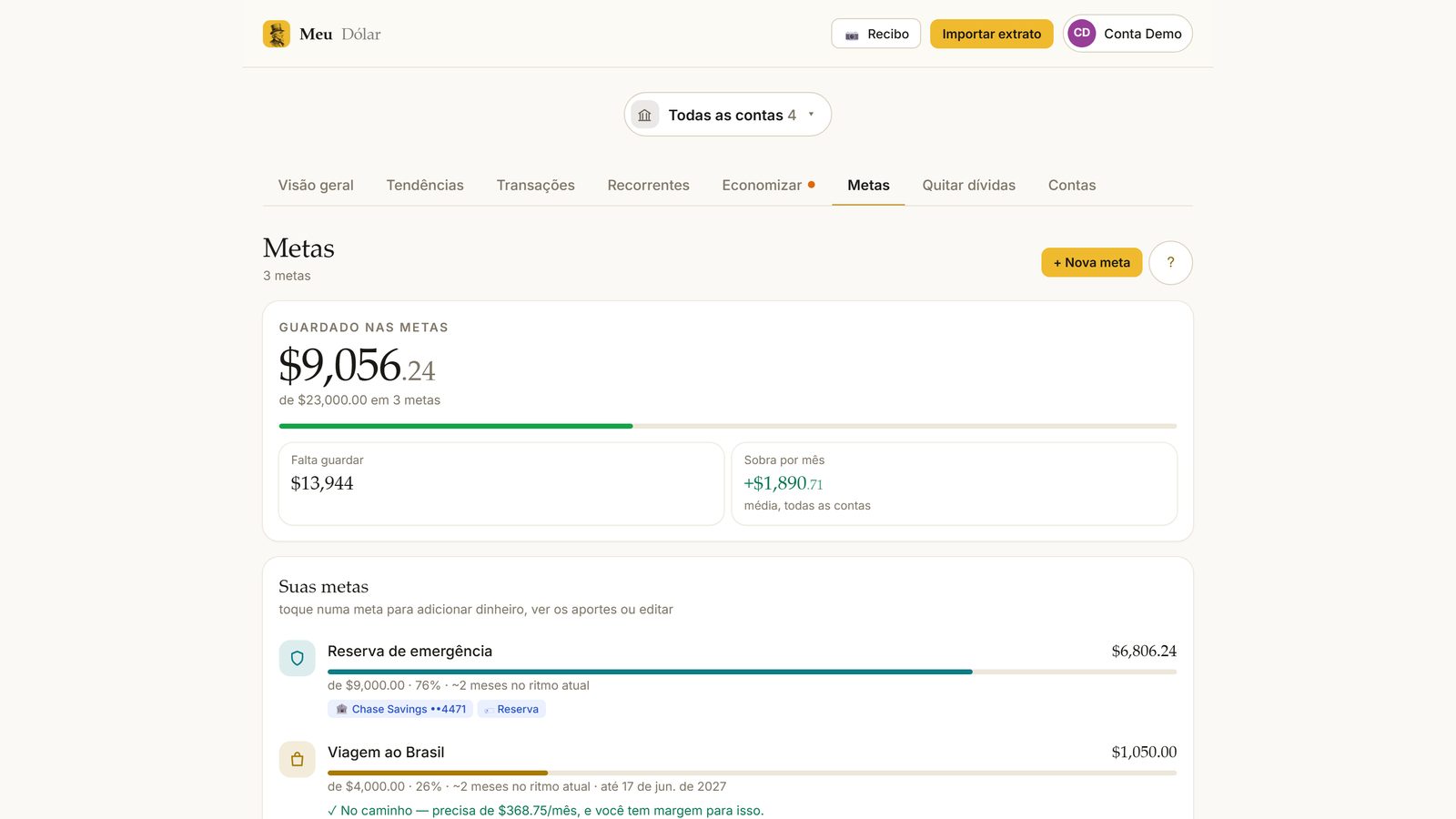Image resolution: width=1456 pixels, height=819 pixels.
Task: Click the Reserva tag chip
Action: pos(511,709)
